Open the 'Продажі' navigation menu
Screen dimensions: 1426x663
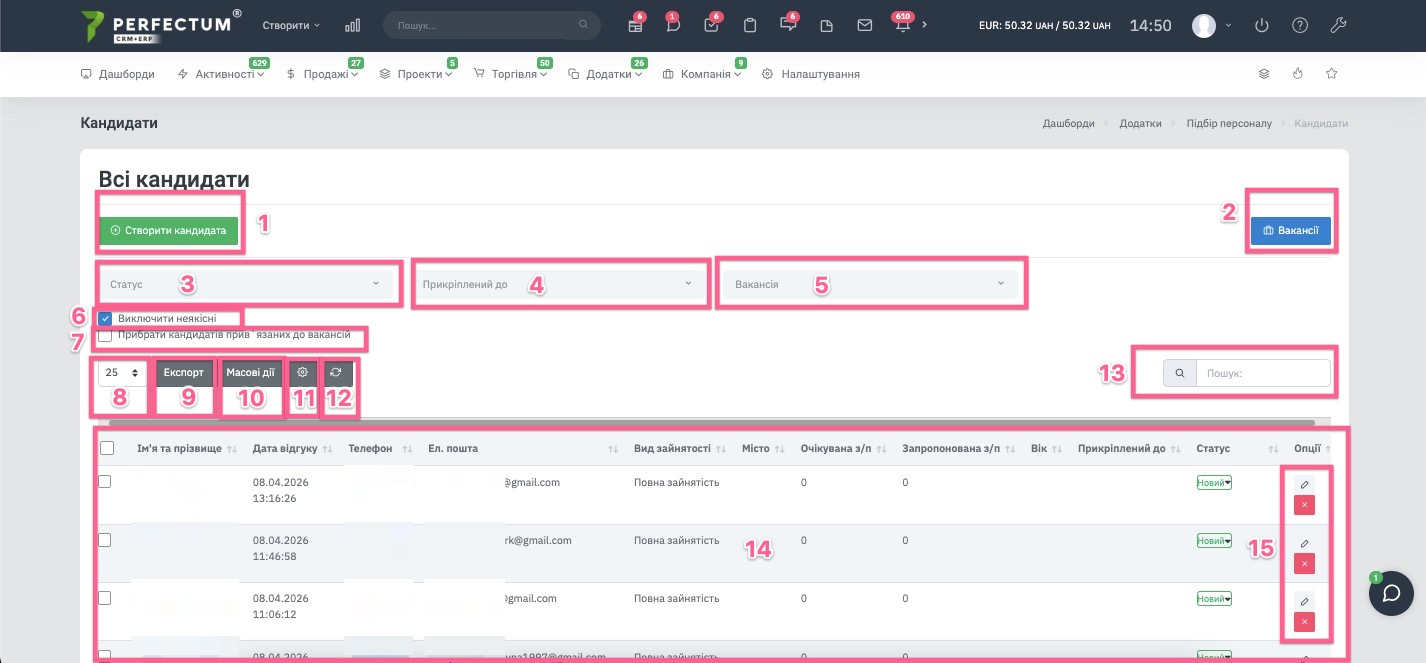[322, 74]
